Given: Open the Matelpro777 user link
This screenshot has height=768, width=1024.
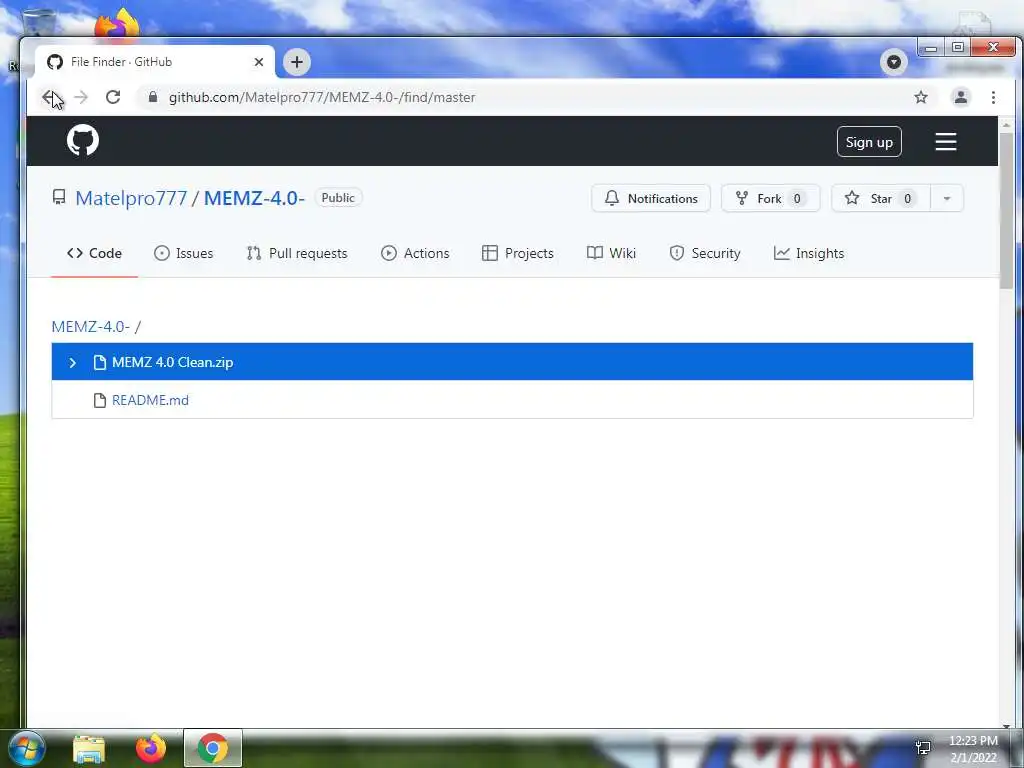Looking at the screenshot, I should (x=131, y=198).
